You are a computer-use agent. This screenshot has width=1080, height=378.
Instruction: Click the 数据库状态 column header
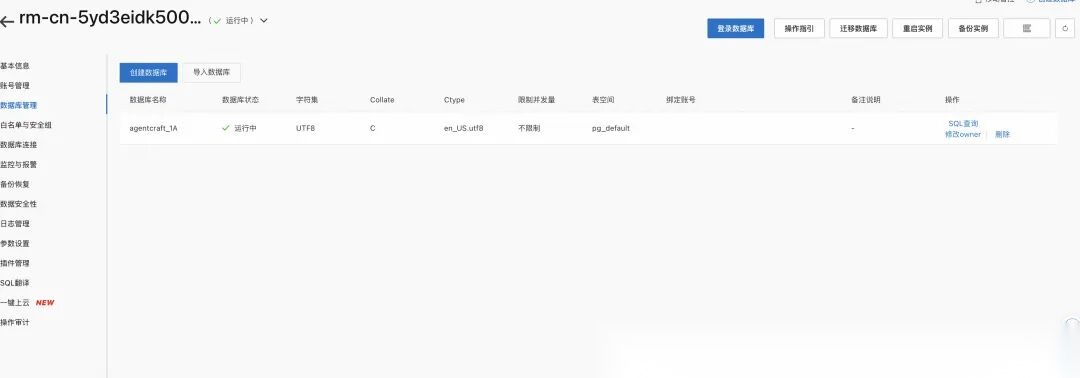tap(240, 100)
